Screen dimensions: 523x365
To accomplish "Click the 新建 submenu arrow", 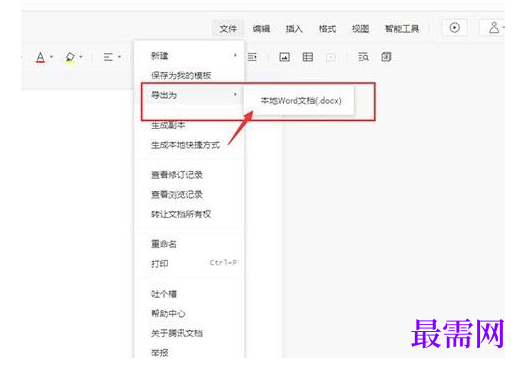I will click(x=235, y=55).
